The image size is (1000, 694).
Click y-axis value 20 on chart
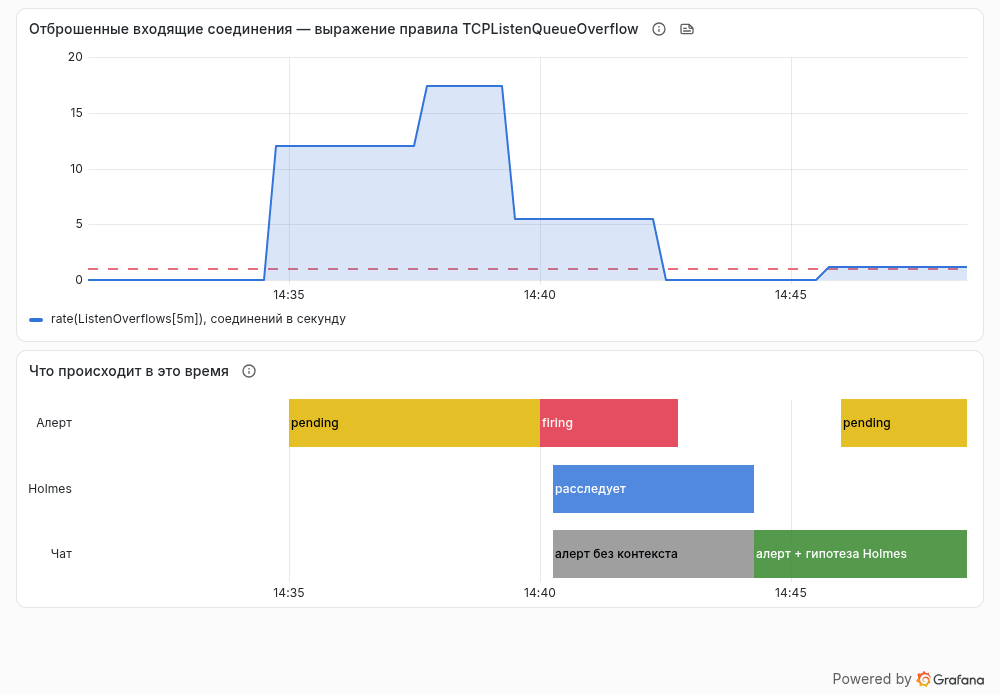click(75, 57)
